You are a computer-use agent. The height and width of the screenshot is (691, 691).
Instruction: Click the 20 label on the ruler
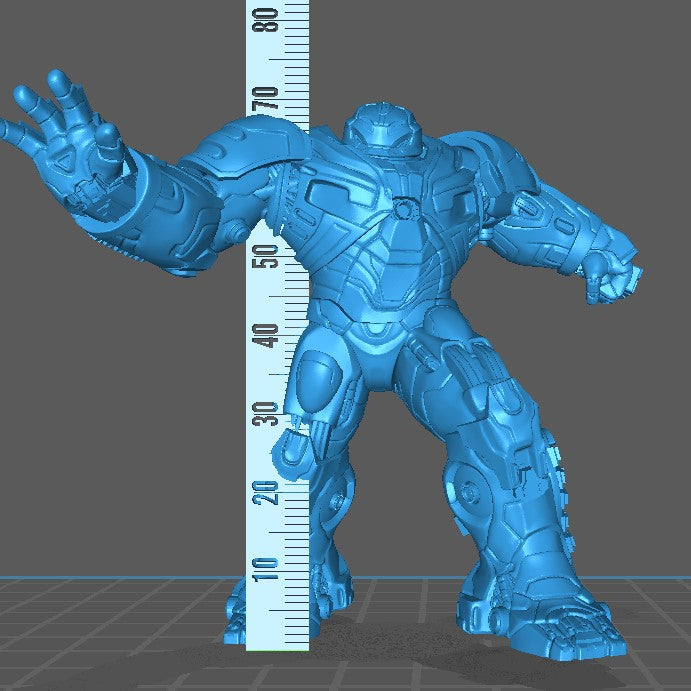(x=266, y=492)
